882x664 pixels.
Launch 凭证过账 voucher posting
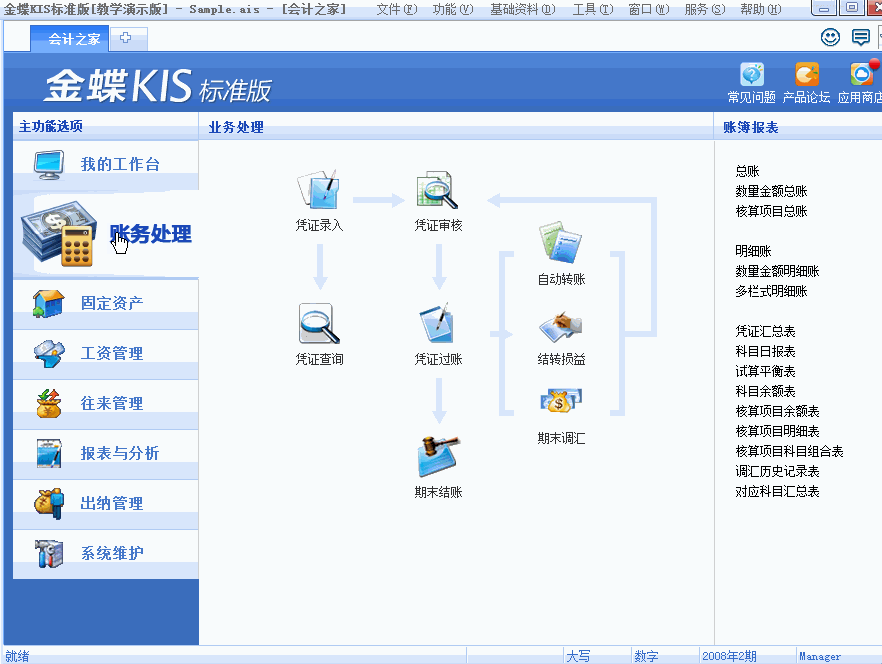pyautogui.click(x=436, y=325)
